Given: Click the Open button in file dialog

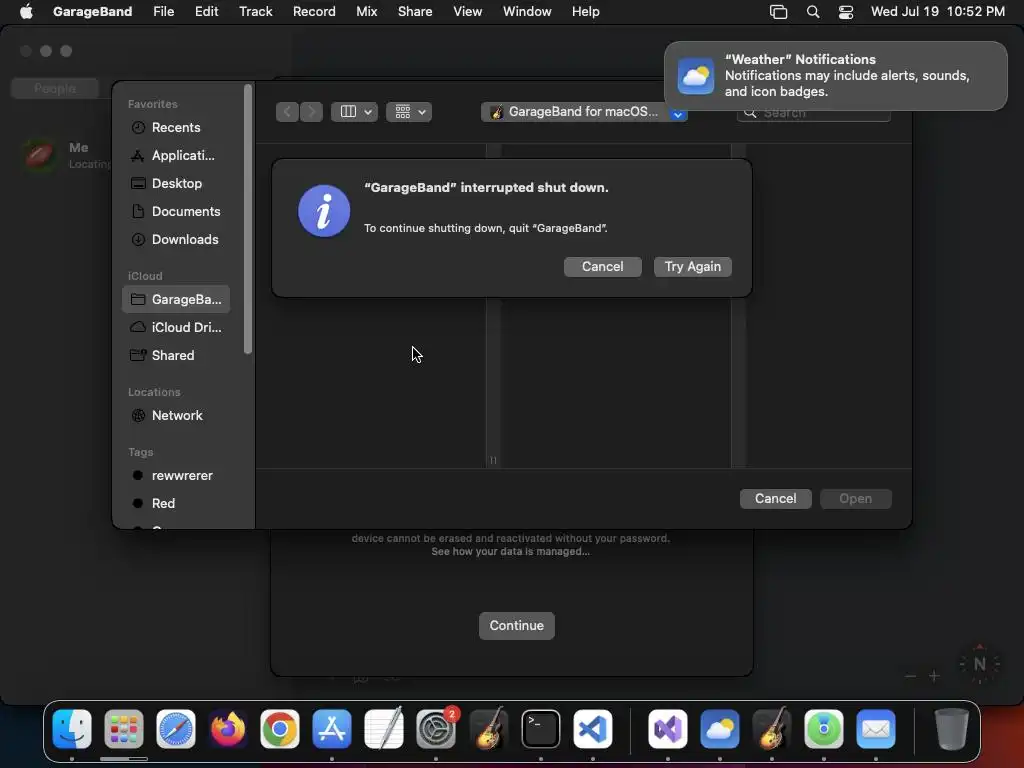Looking at the screenshot, I should (x=856, y=498).
